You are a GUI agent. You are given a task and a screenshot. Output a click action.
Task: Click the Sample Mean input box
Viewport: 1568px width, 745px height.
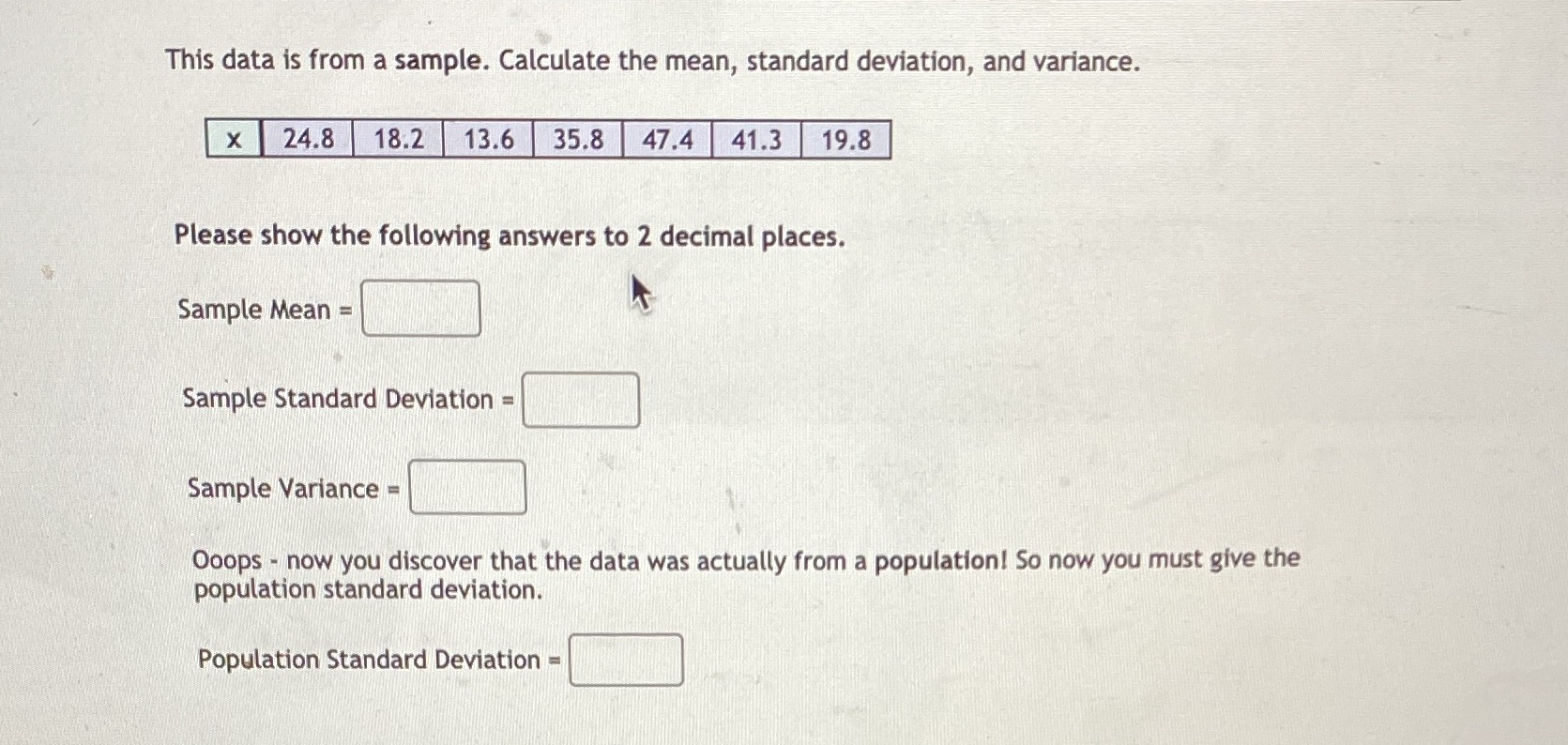[x=420, y=309]
